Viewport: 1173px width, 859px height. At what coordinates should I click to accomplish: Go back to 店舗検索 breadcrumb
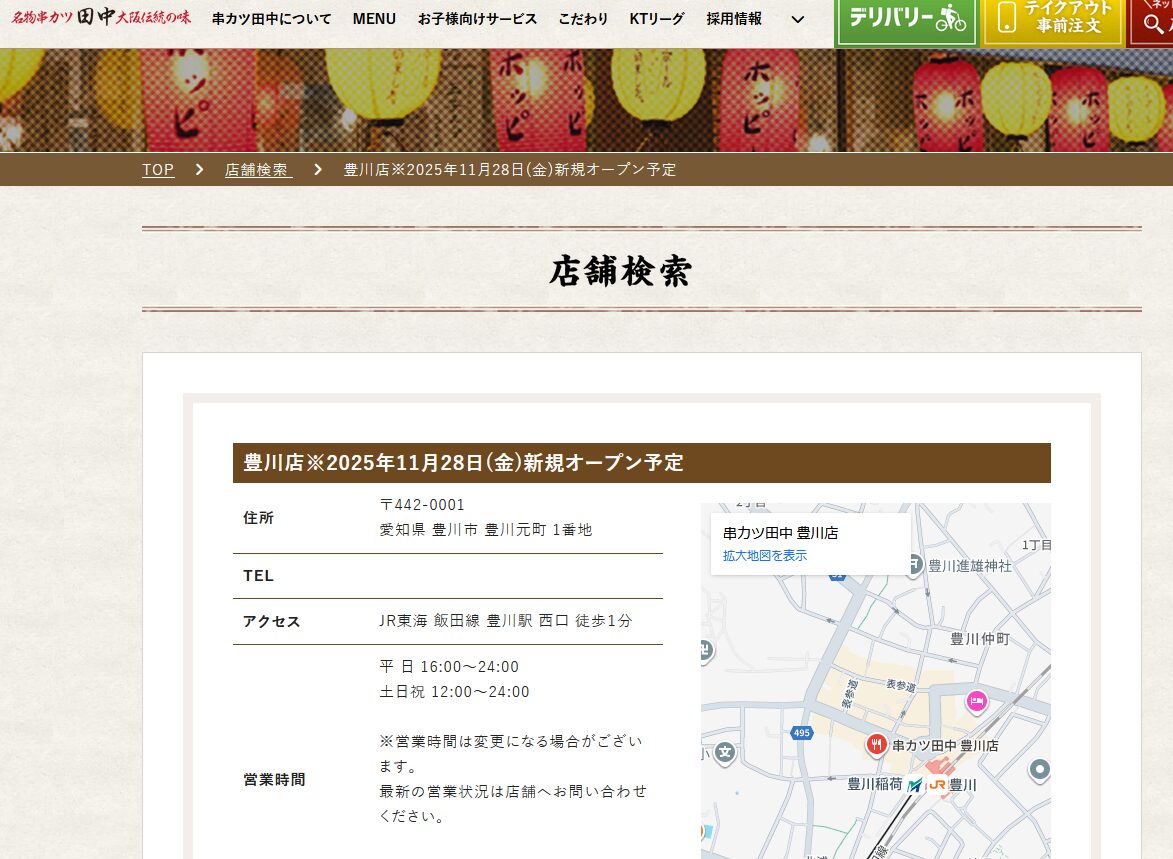(x=258, y=170)
